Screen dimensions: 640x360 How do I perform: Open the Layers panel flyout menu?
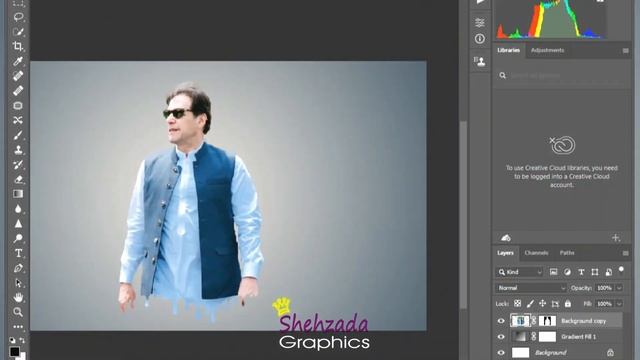[x=625, y=253]
